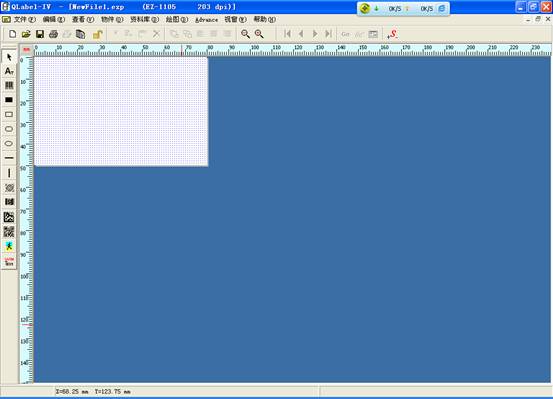Open the 资料库 (Database) menu
Image resolution: width=553 pixels, height=399 pixels.
[144, 19]
